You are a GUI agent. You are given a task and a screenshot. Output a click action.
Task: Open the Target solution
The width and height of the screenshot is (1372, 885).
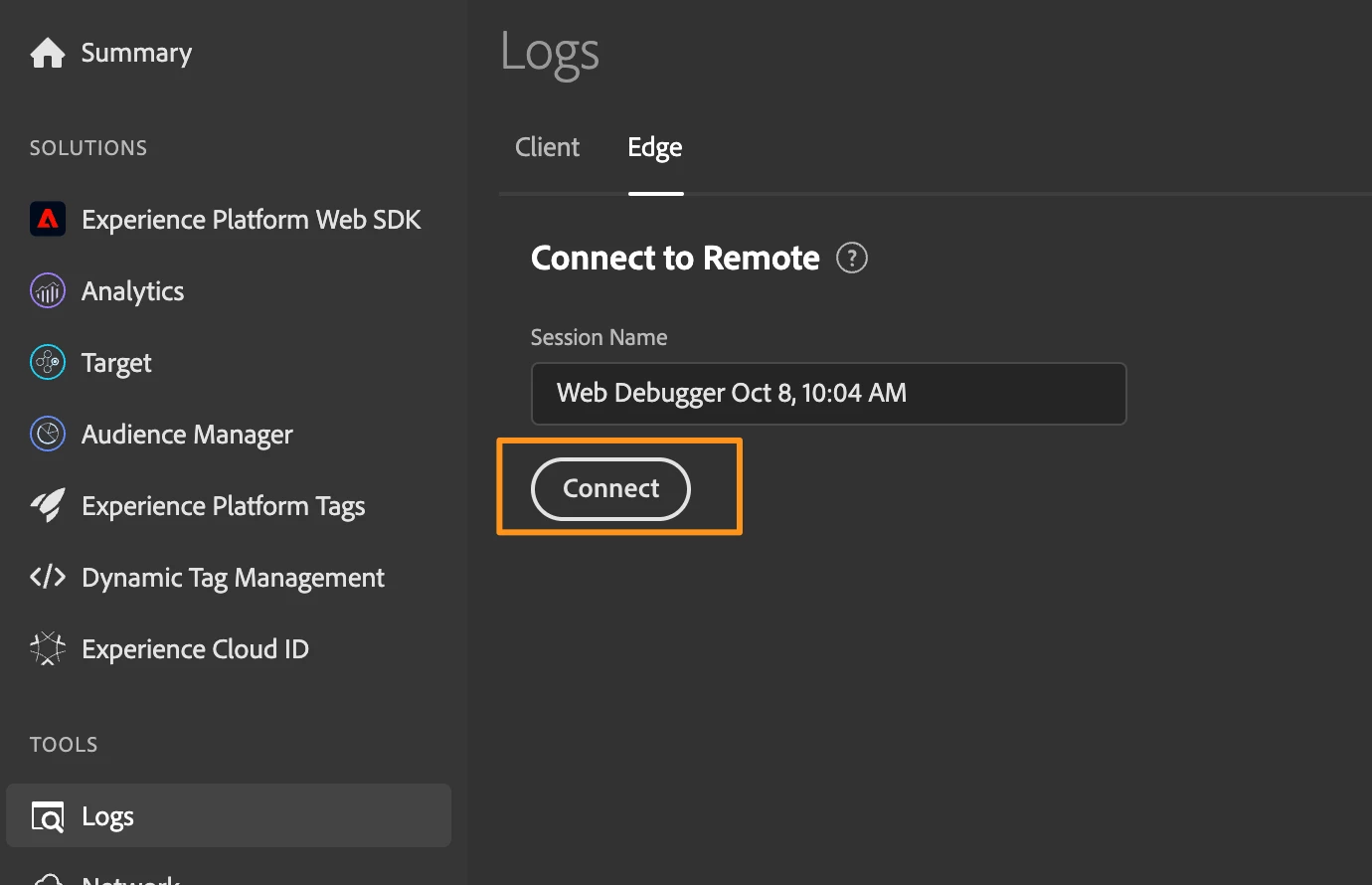click(116, 363)
